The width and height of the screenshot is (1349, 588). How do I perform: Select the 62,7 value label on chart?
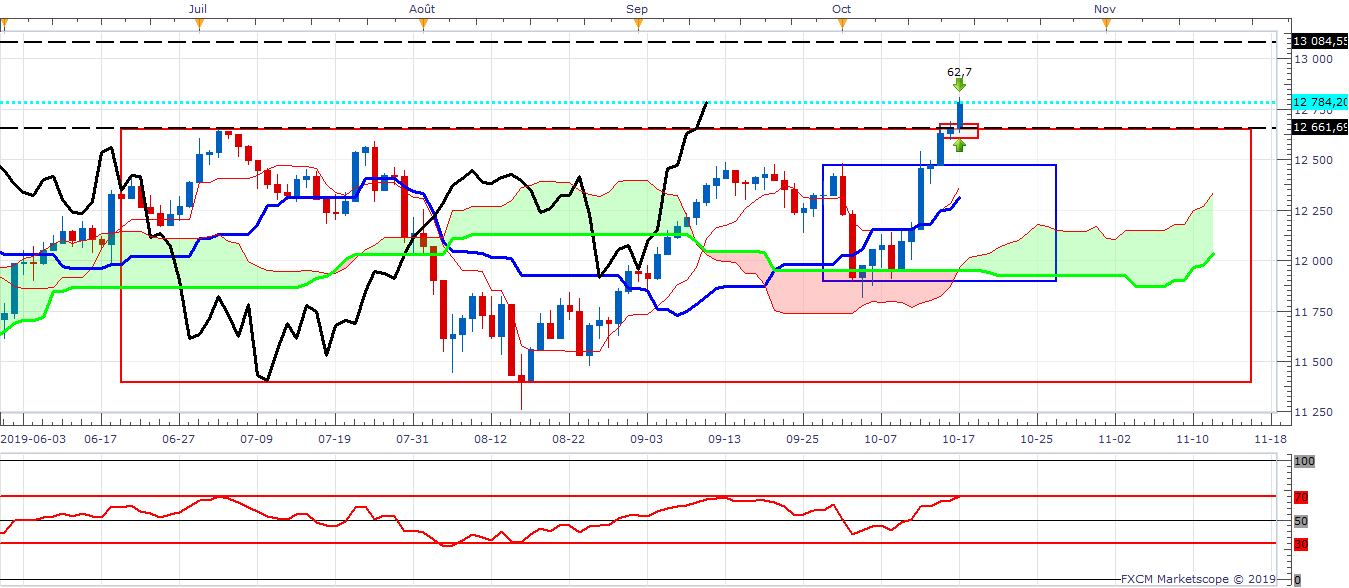960,72
